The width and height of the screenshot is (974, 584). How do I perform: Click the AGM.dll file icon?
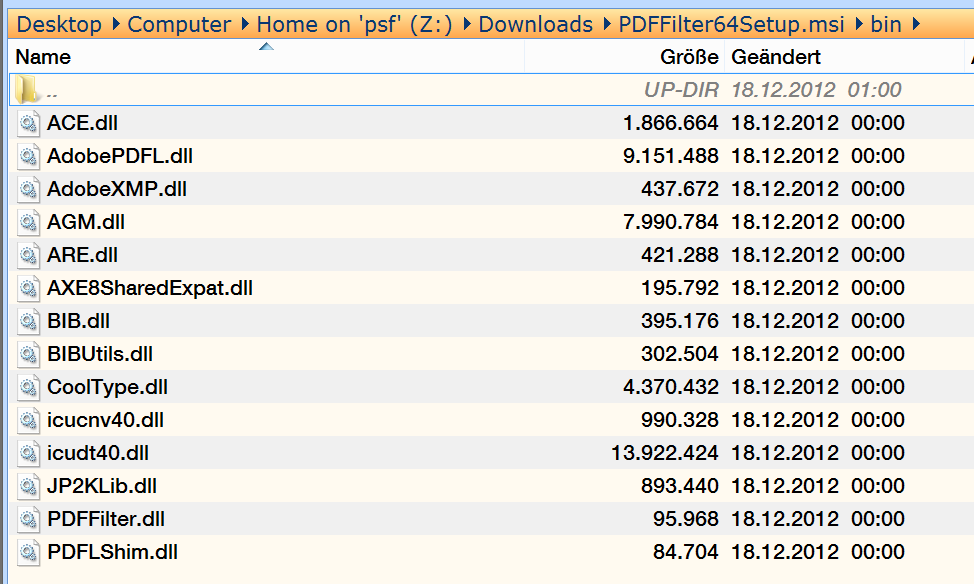tap(28, 222)
